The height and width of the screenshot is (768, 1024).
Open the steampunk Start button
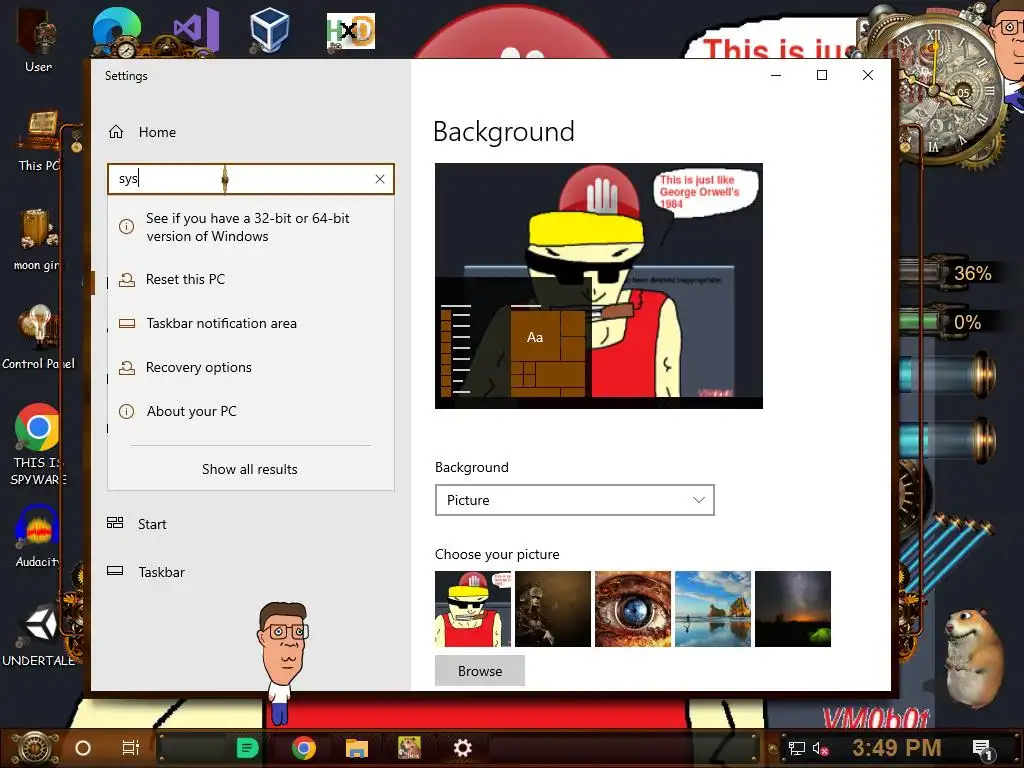coord(33,748)
